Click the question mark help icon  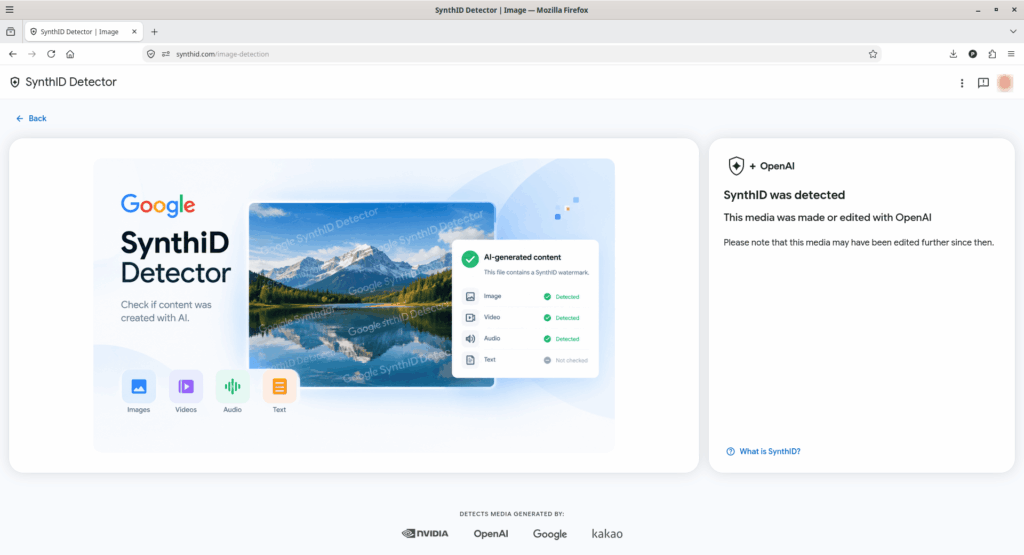(730, 451)
